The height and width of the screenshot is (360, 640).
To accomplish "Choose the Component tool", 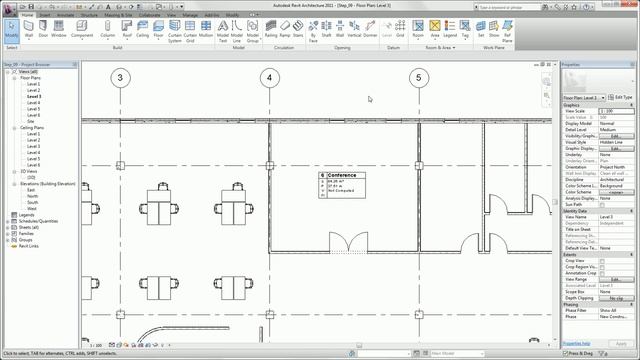I will click(82, 29).
